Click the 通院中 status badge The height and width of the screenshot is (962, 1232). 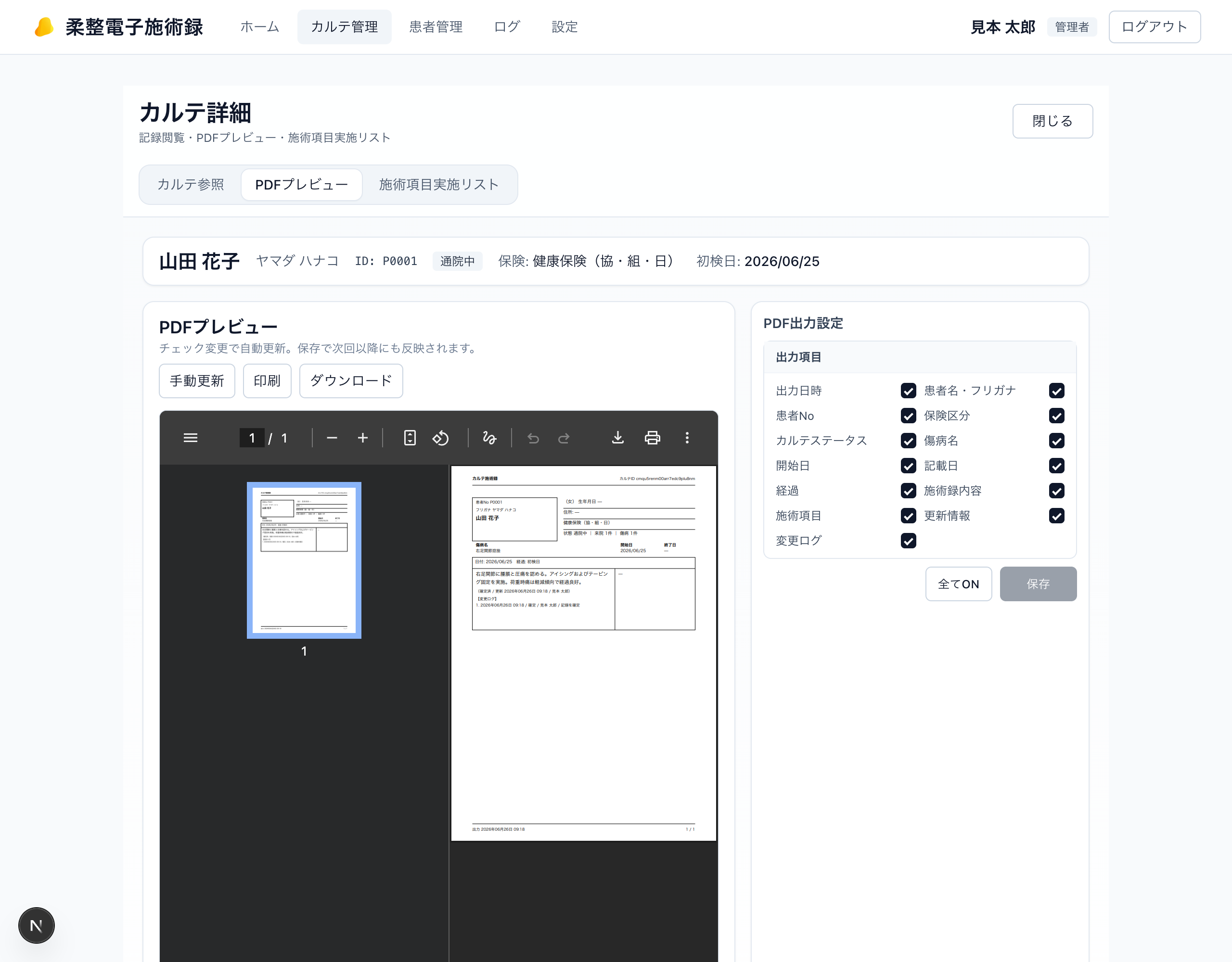pos(457,261)
